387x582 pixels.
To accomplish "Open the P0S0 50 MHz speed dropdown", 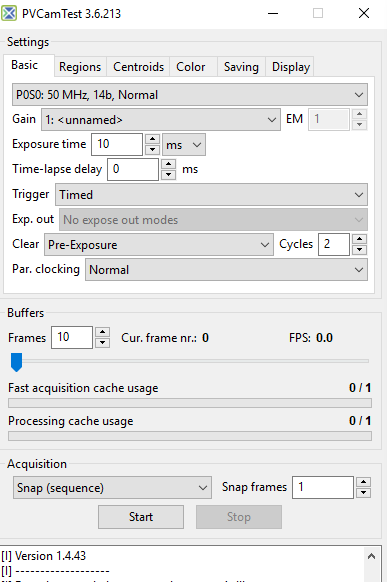I will tap(190, 95).
